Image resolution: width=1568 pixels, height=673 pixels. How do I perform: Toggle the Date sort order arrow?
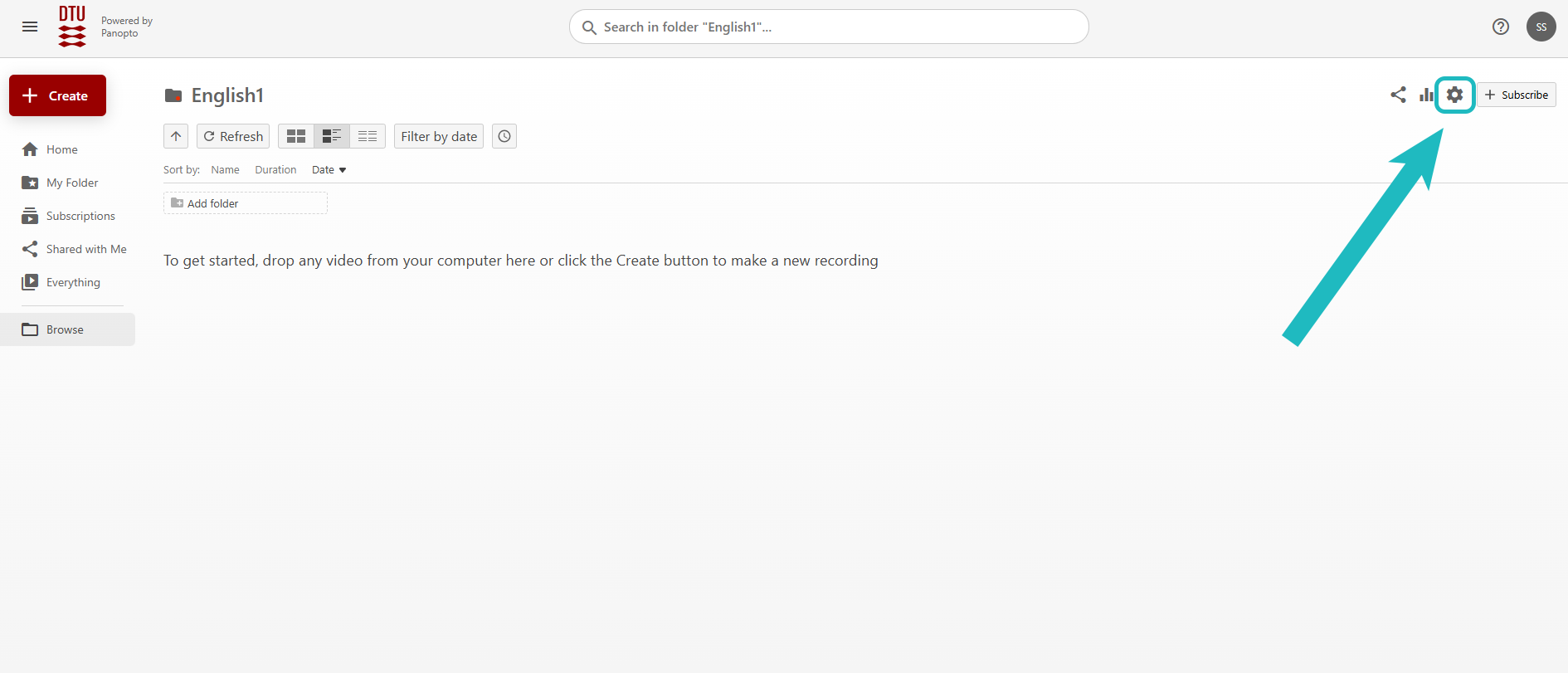pos(343,170)
